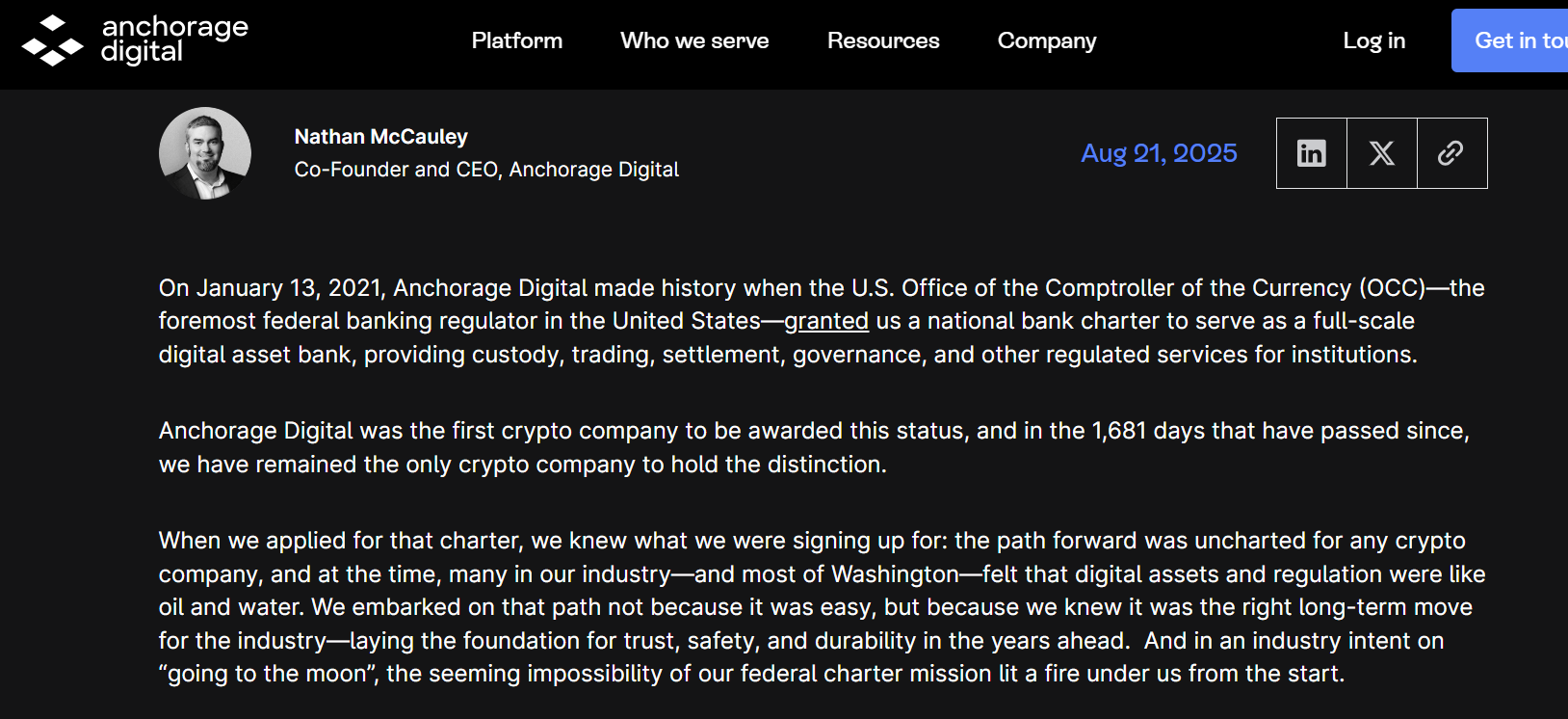
Task: Share article on LinkedIn
Action: [1312, 153]
